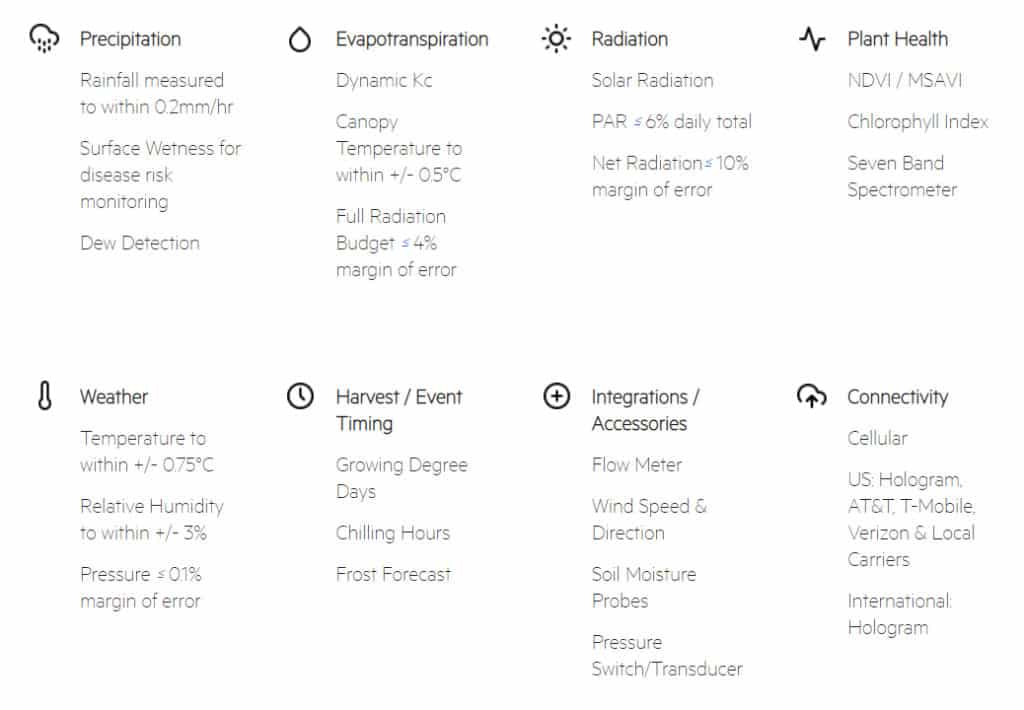This screenshot has height=710, width=1024.
Task: Click the Integrations / Accessories heading
Action: click(x=645, y=410)
